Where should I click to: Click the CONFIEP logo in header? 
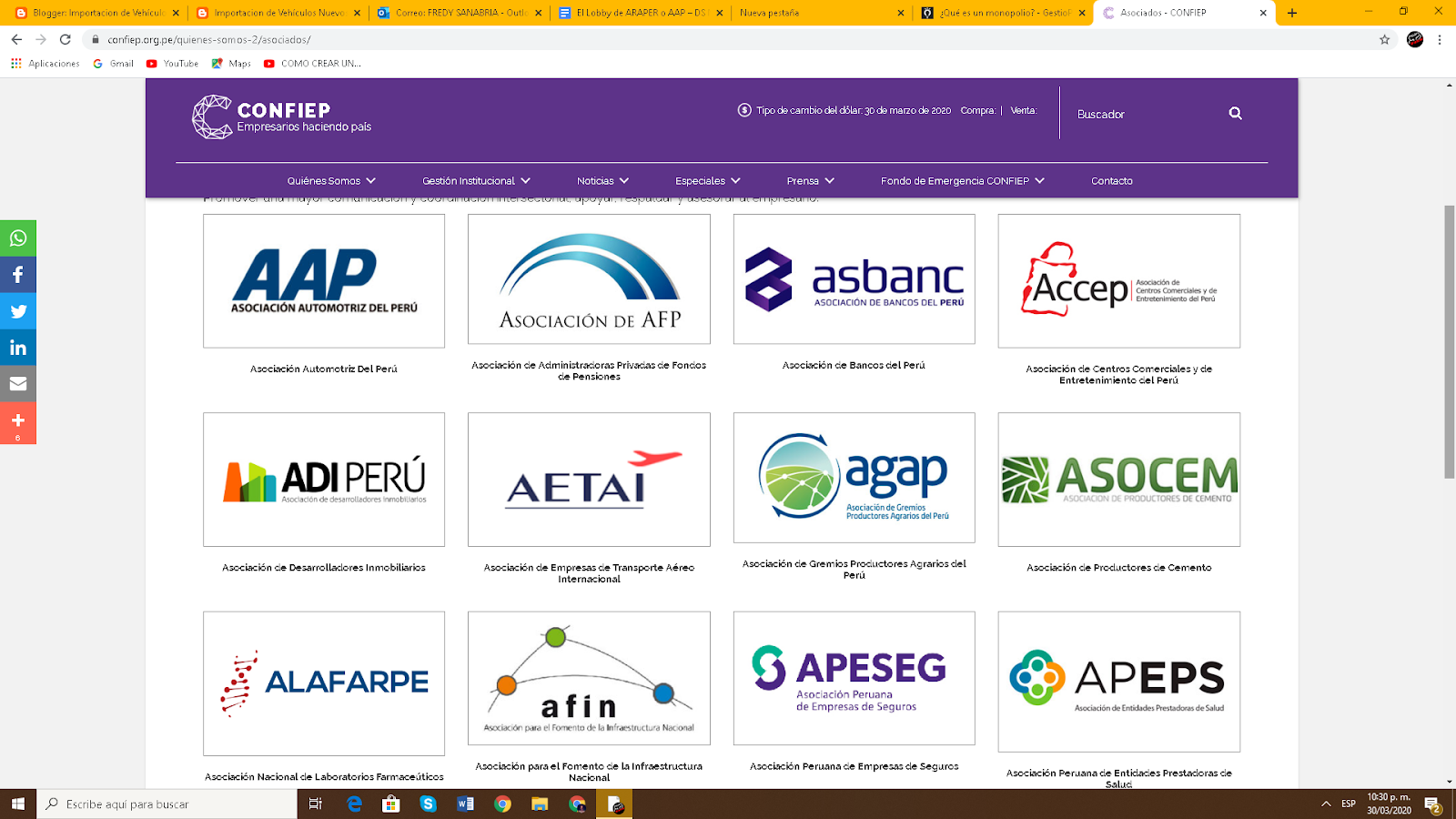282,116
